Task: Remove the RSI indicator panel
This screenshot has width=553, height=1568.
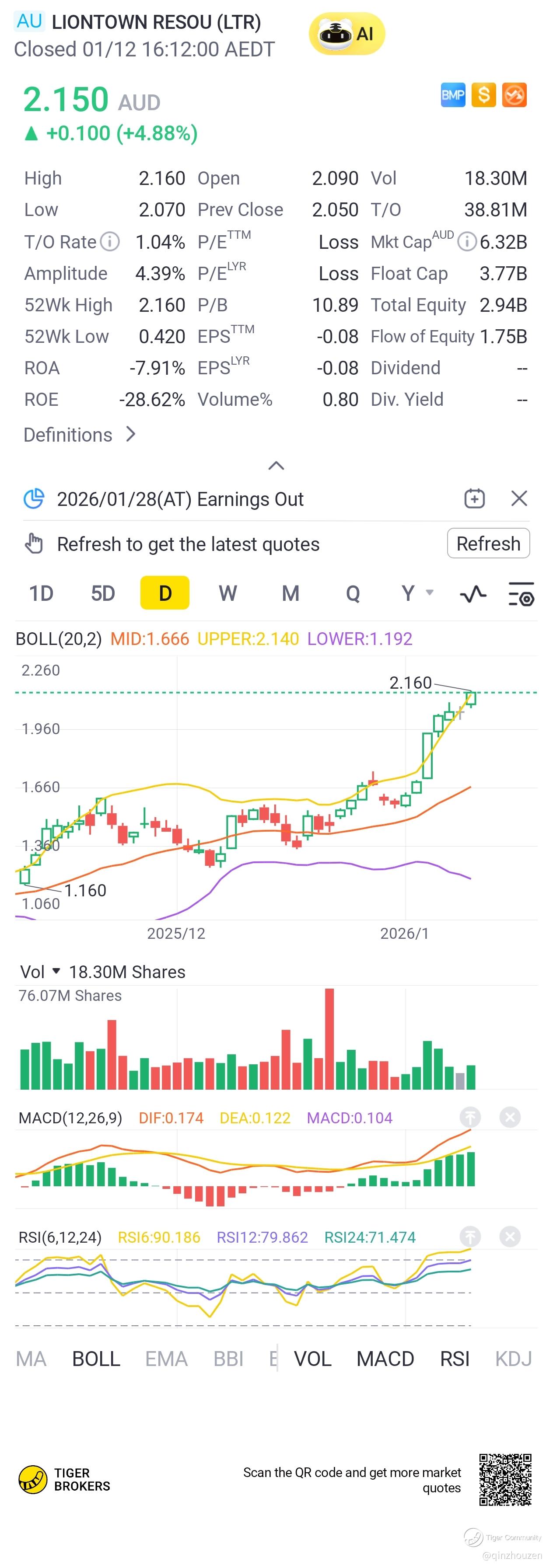Action: (x=510, y=1236)
